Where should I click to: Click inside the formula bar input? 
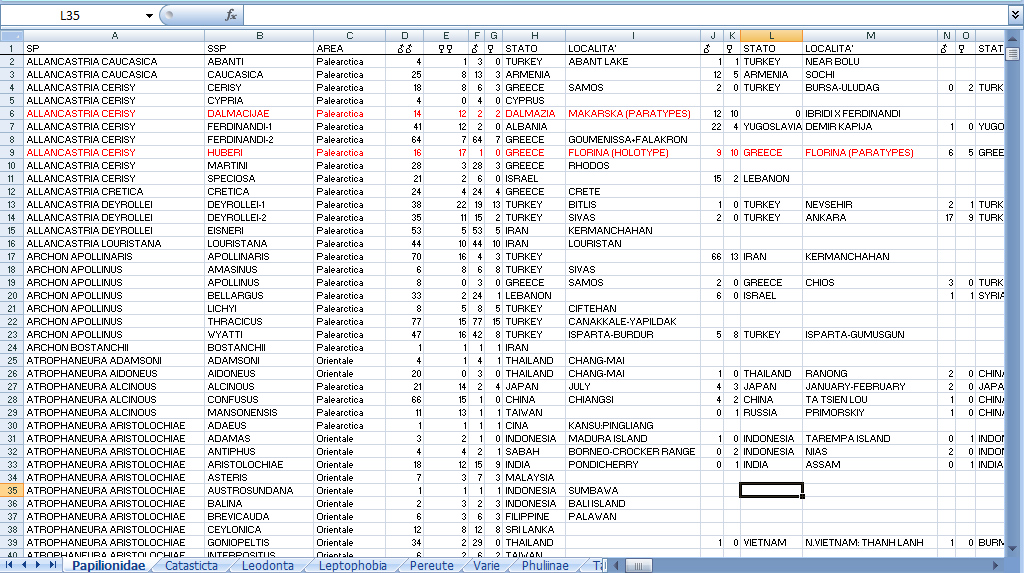point(620,15)
